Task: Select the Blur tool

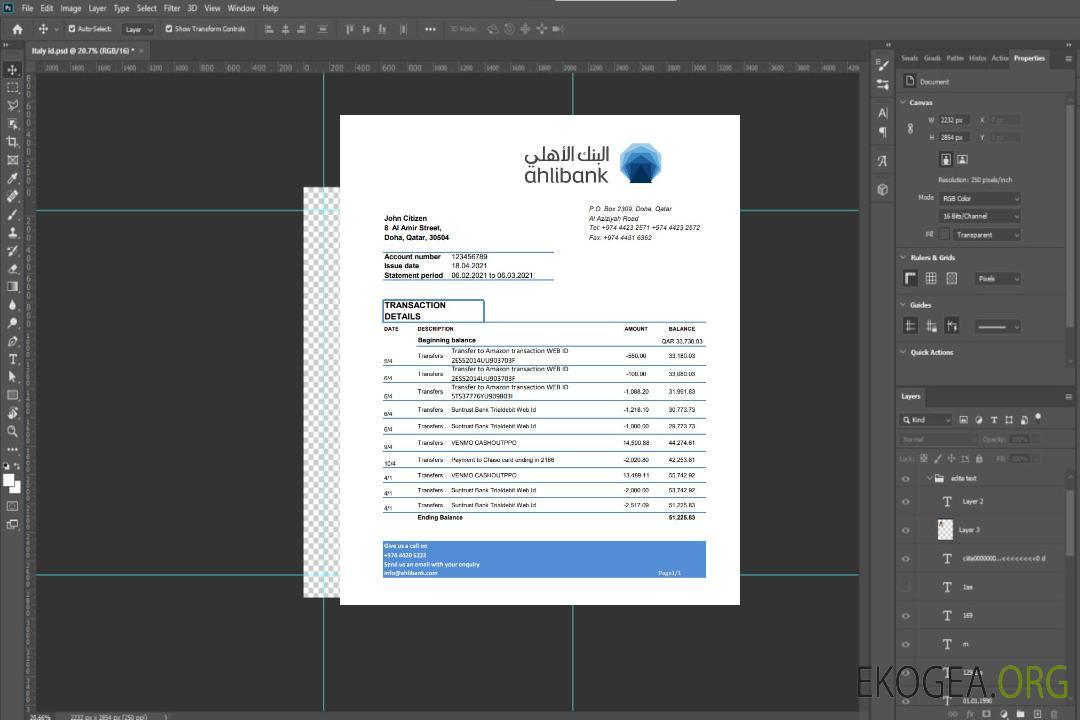Action: point(12,305)
